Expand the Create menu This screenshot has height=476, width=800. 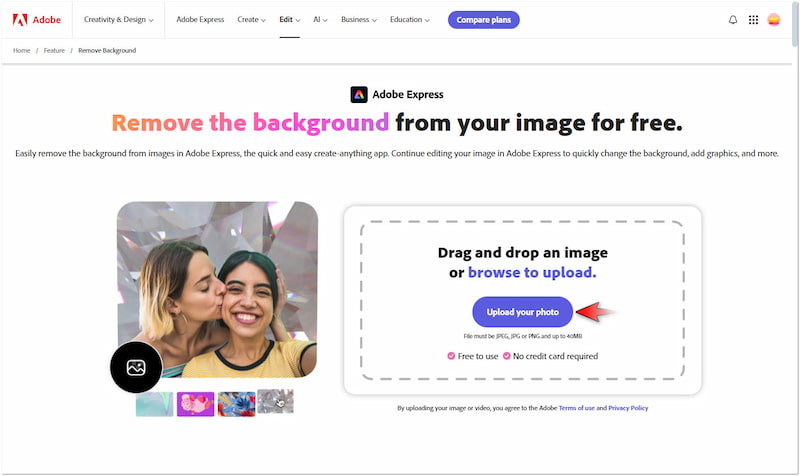pyautogui.click(x=251, y=19)
